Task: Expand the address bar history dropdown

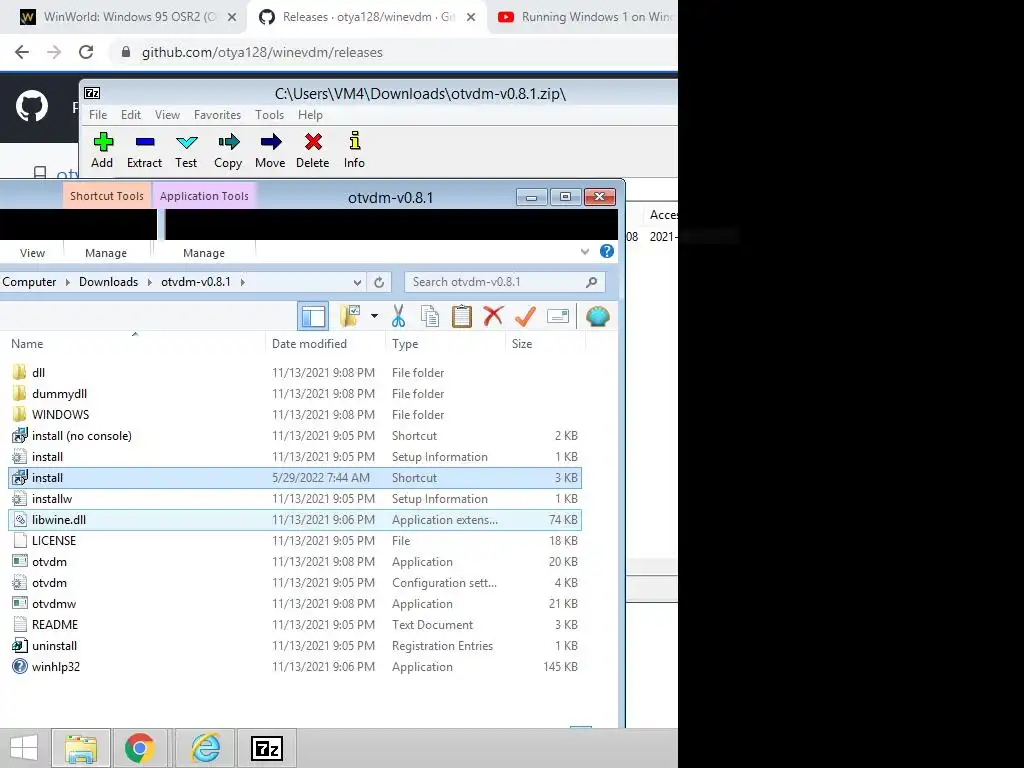Action: click(357, 282)
